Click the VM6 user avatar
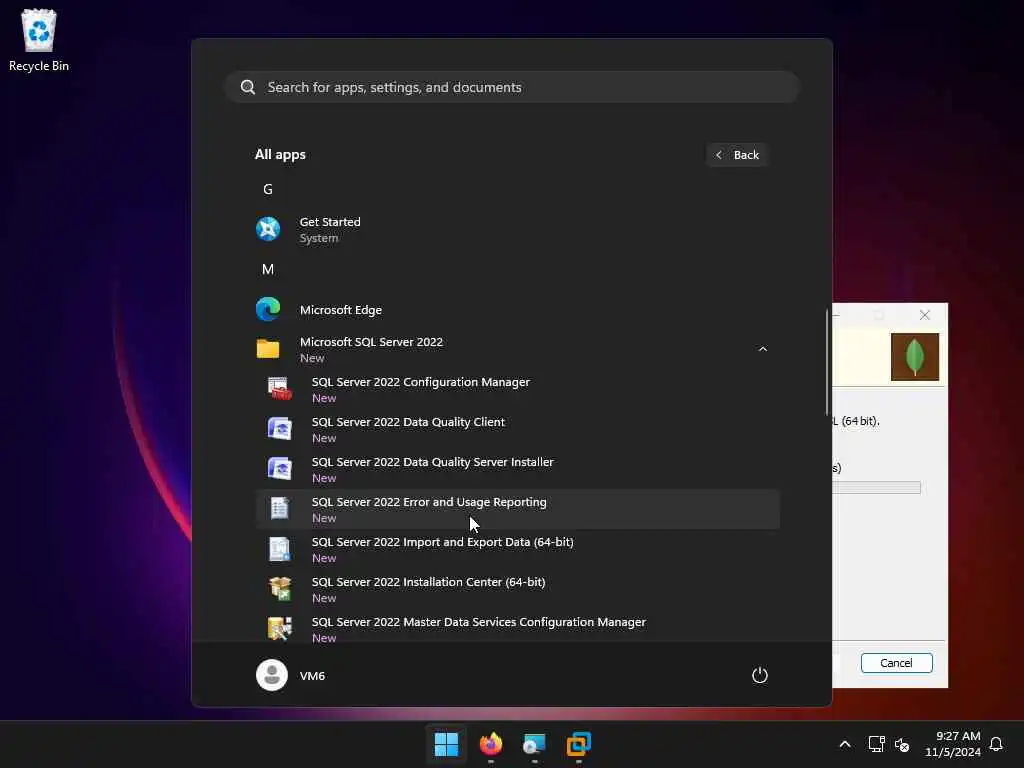 tap(272, 675)
